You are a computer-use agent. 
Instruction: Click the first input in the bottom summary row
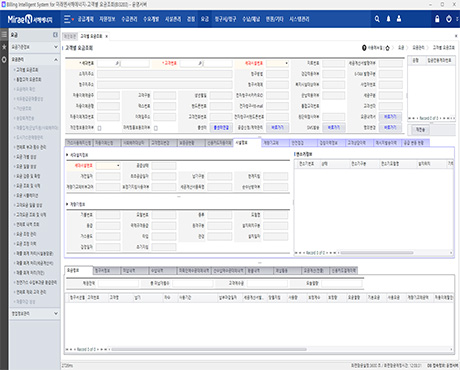(118, 284)
